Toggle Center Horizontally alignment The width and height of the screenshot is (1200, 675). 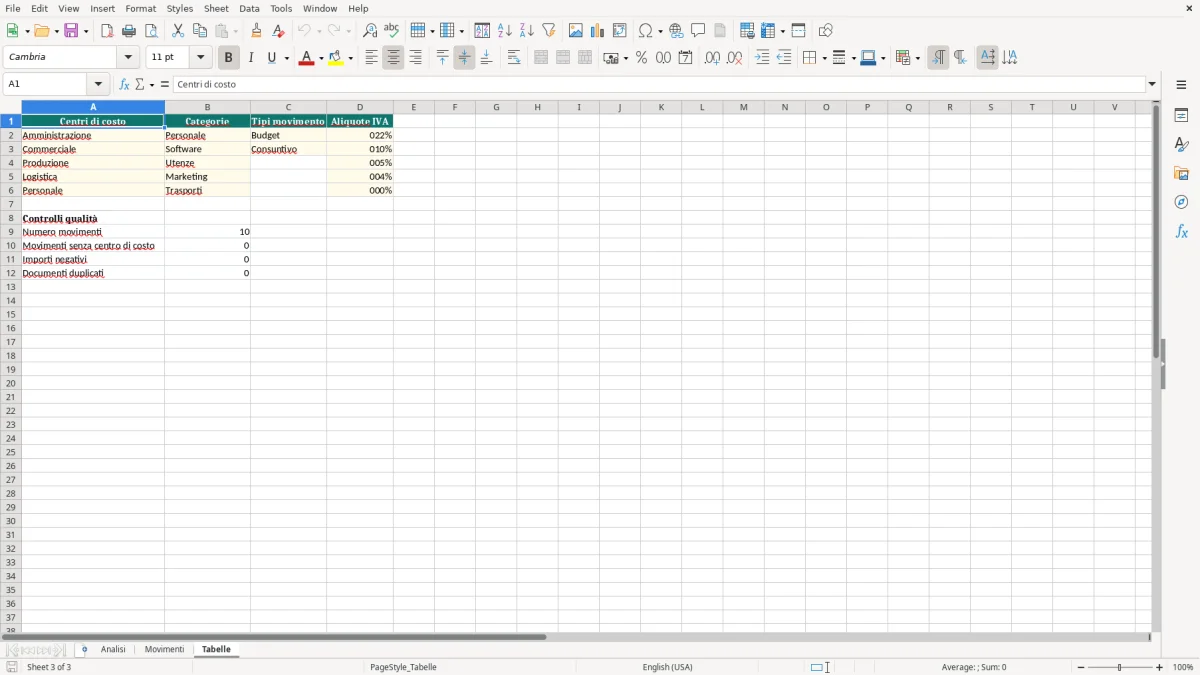tap(393, 58)
